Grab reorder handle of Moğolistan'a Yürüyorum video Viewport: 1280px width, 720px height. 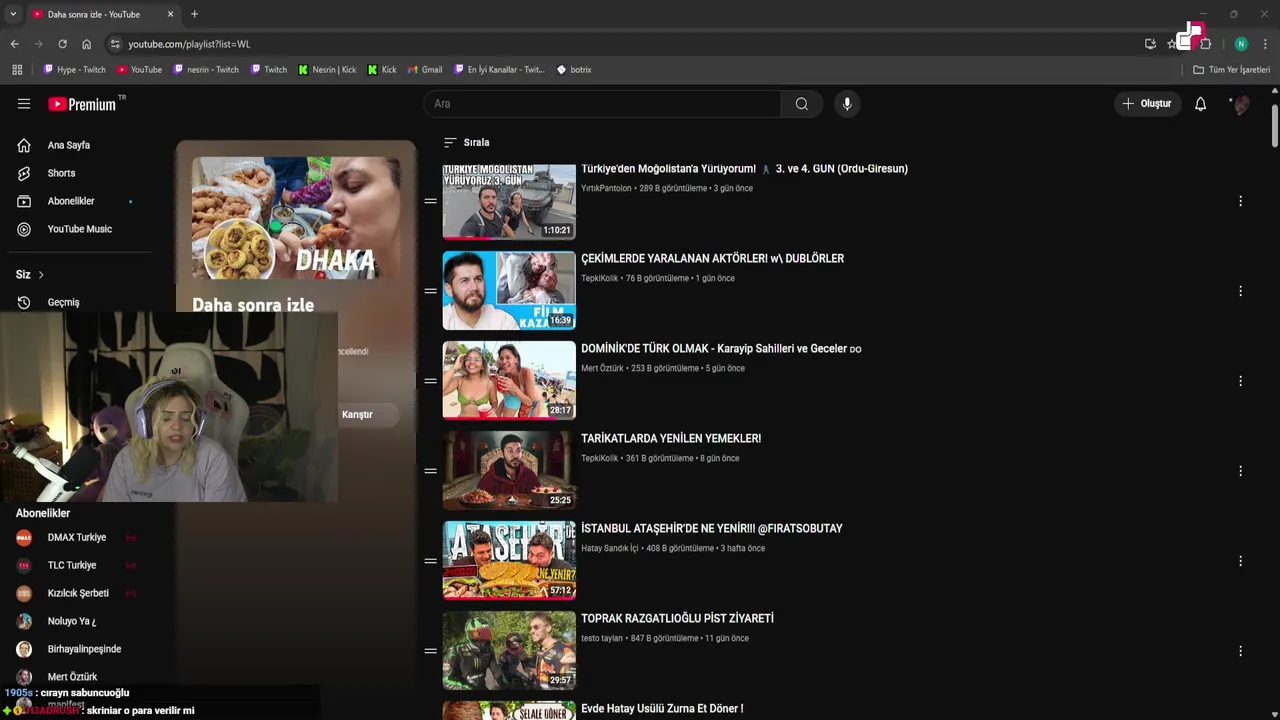click(x=430, y=201)
